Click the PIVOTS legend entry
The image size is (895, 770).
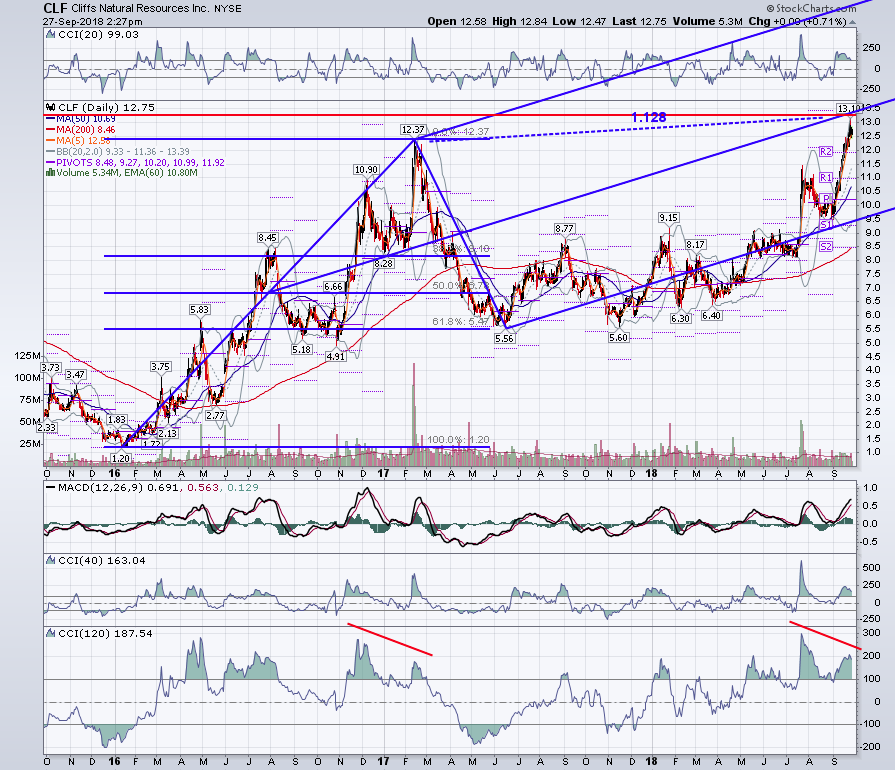[135, 162]
